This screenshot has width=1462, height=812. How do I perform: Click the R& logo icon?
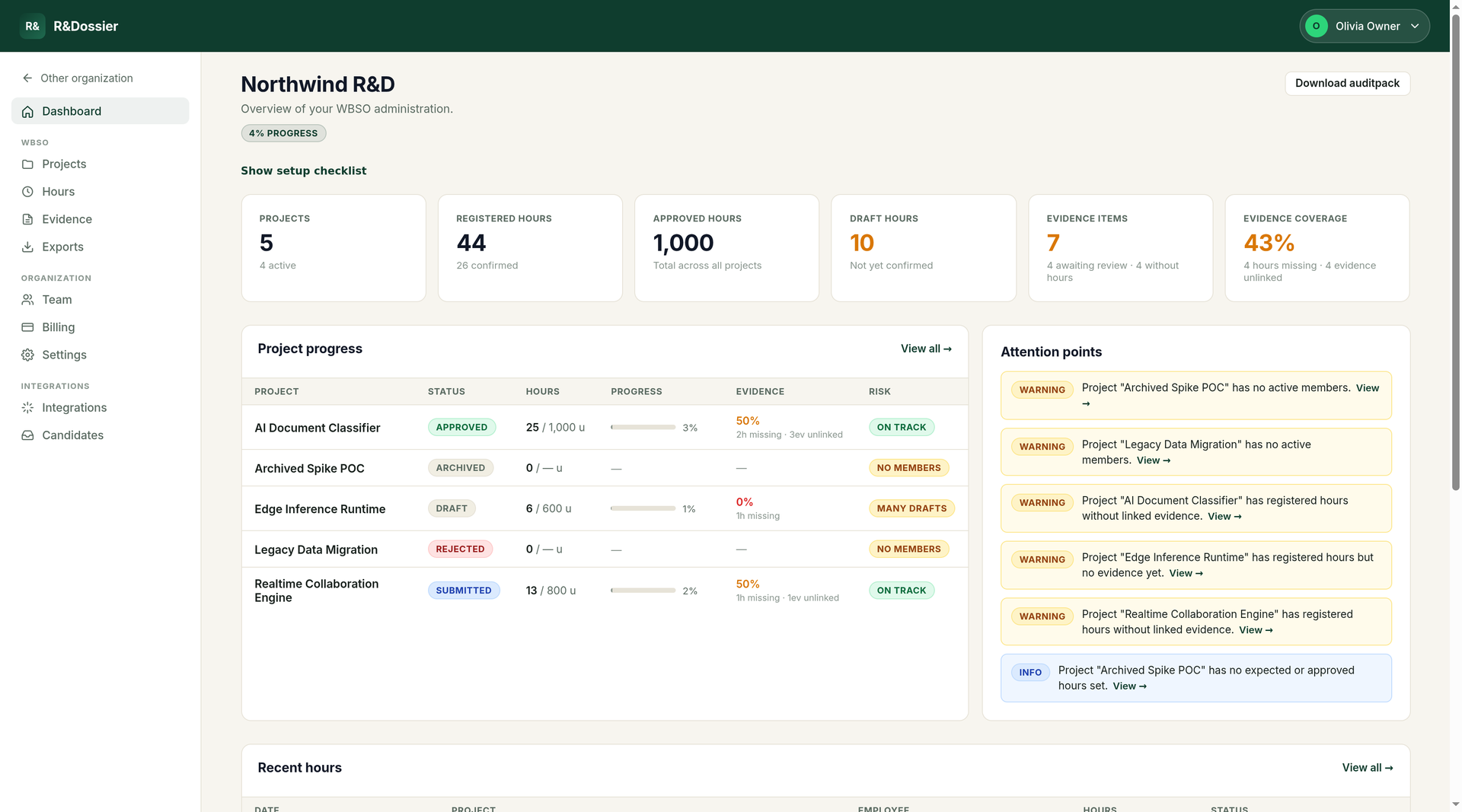(33, 26)
